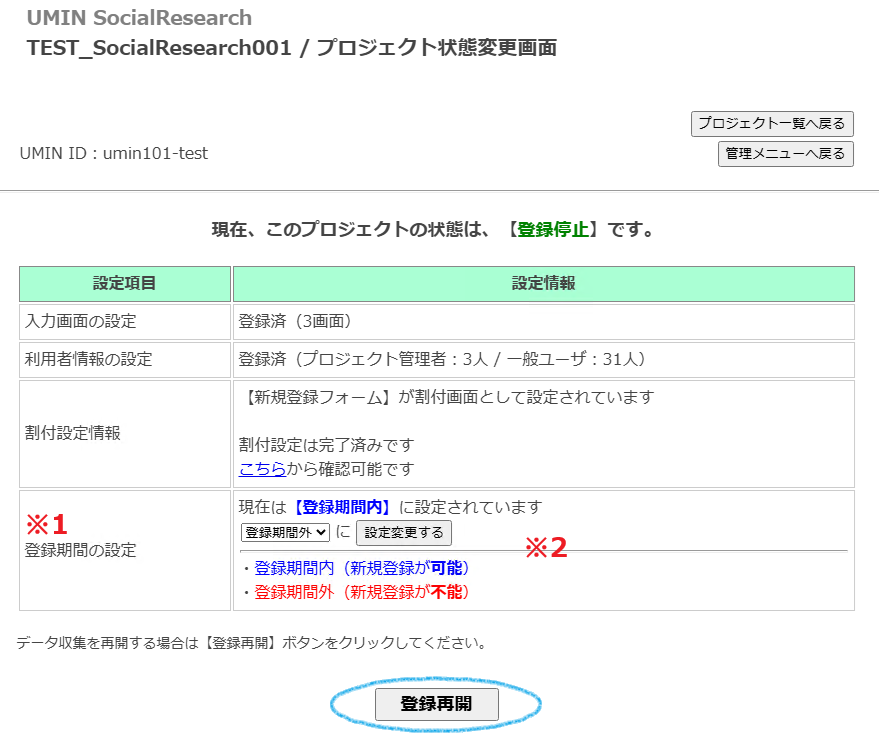Image resolution: width=879 pixels, height=742 pixels.
Task: Click the 登録再開 button
Action: 436,704
